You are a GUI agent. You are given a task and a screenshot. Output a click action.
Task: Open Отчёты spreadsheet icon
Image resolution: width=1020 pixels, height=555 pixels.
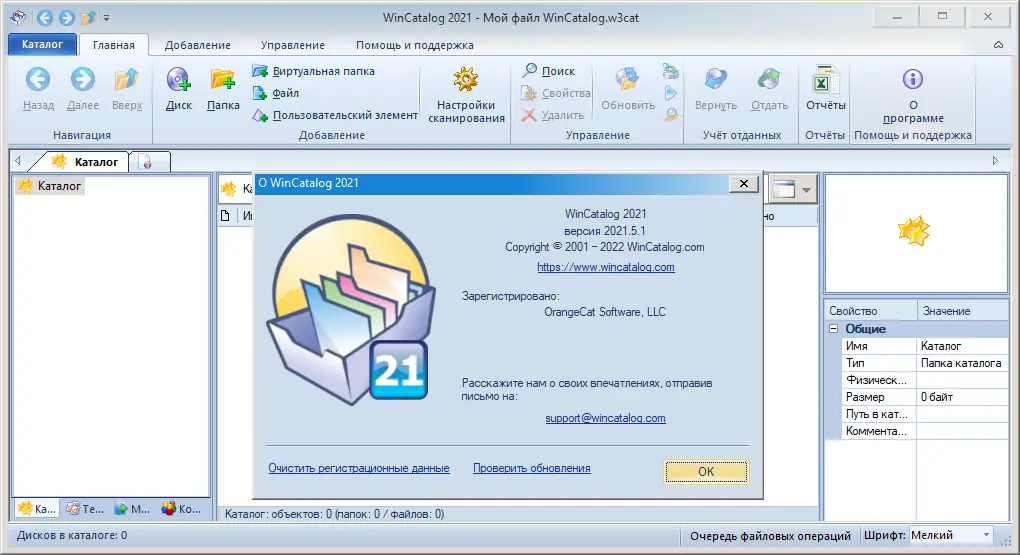pyautogui.click(x=825, y=81)
